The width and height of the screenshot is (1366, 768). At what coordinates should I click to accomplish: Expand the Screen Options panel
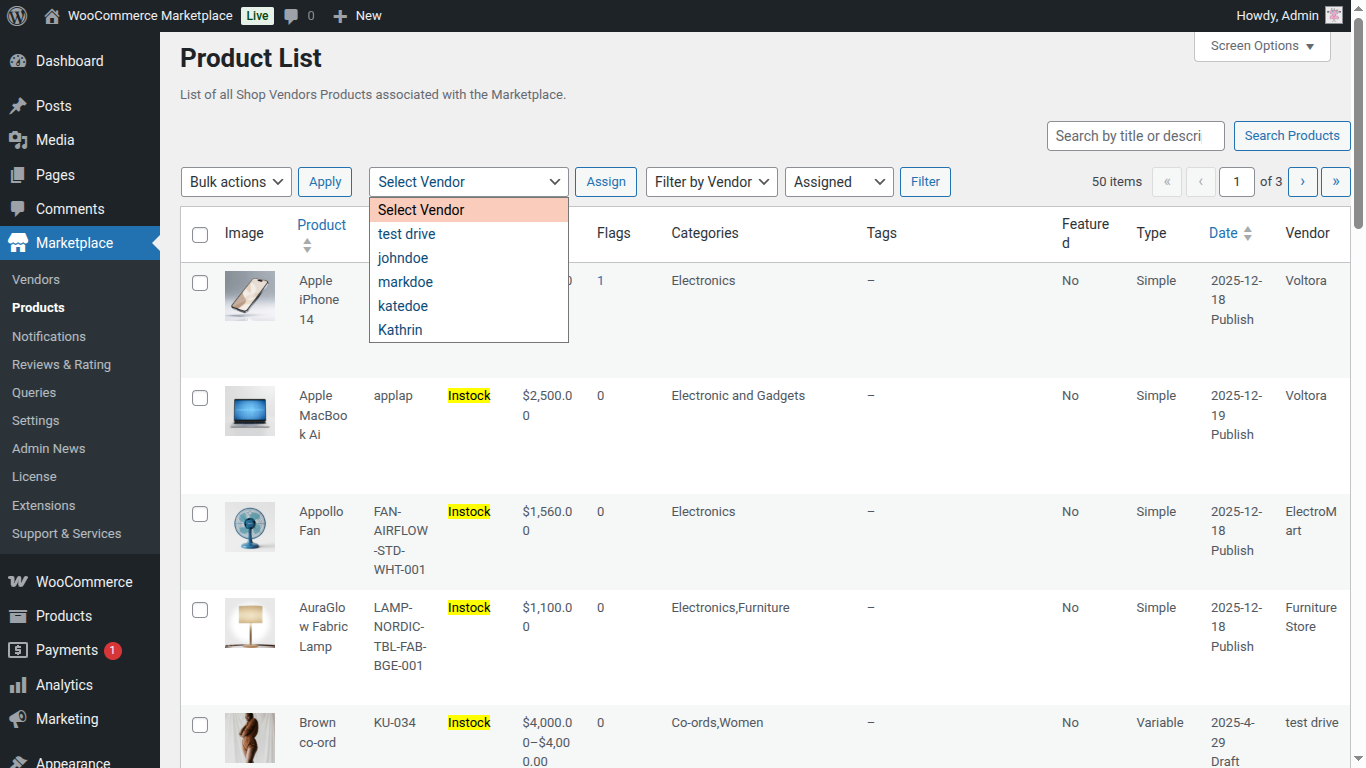[1261, 45]
